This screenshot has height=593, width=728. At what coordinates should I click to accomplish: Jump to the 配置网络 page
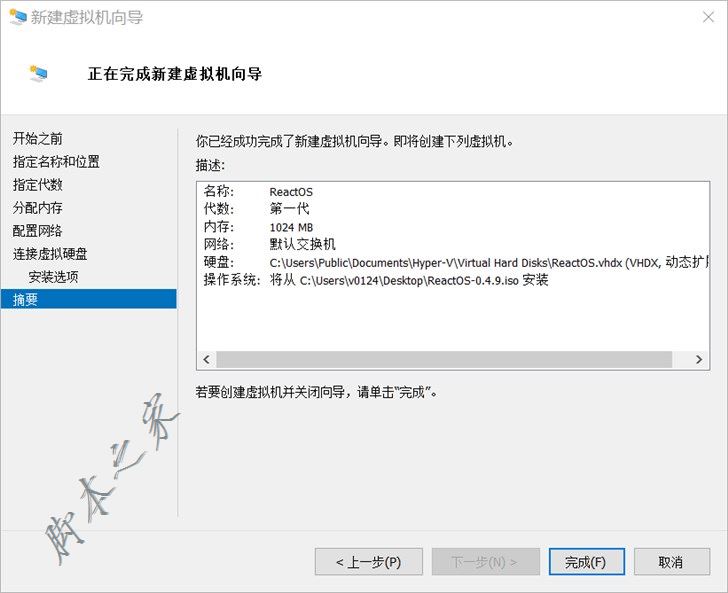tap(38, 231)
